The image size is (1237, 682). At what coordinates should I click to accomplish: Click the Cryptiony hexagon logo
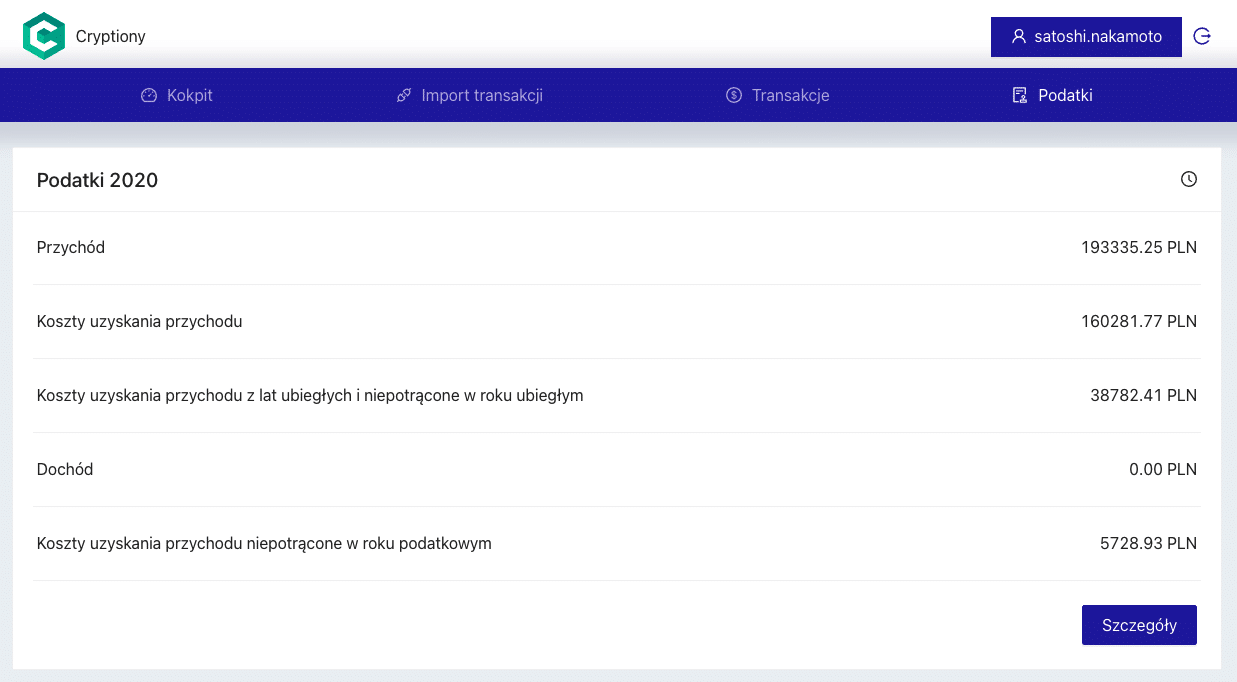click(44, 36)
